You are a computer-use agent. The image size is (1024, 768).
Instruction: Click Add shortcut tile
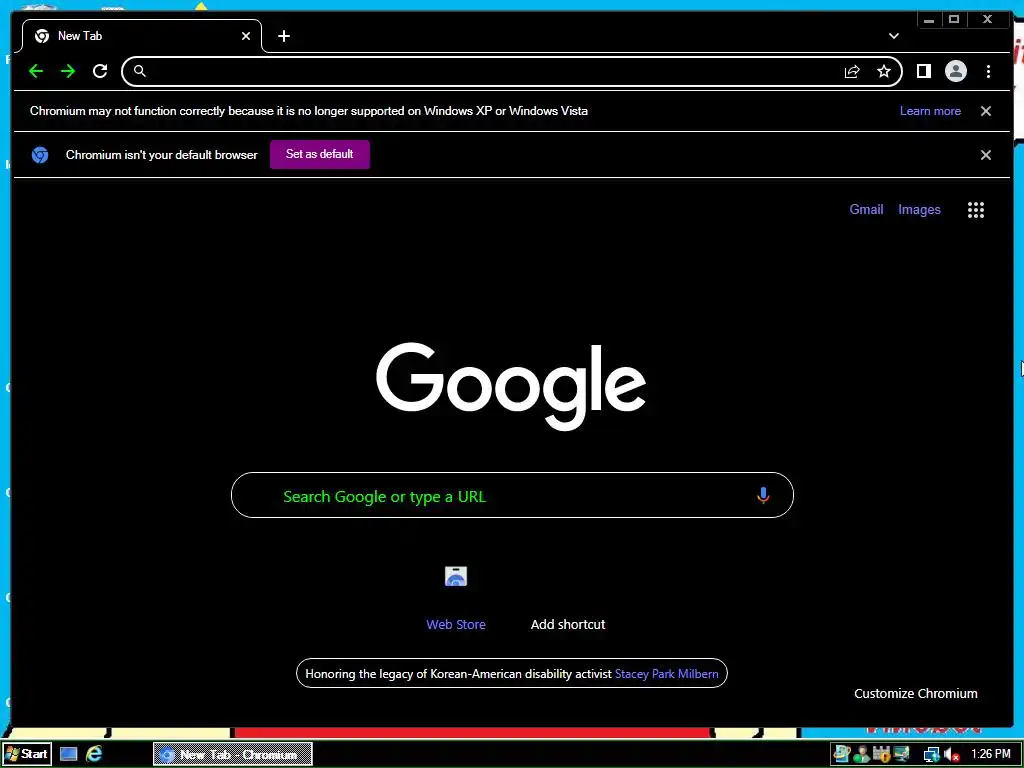point(568,624)
